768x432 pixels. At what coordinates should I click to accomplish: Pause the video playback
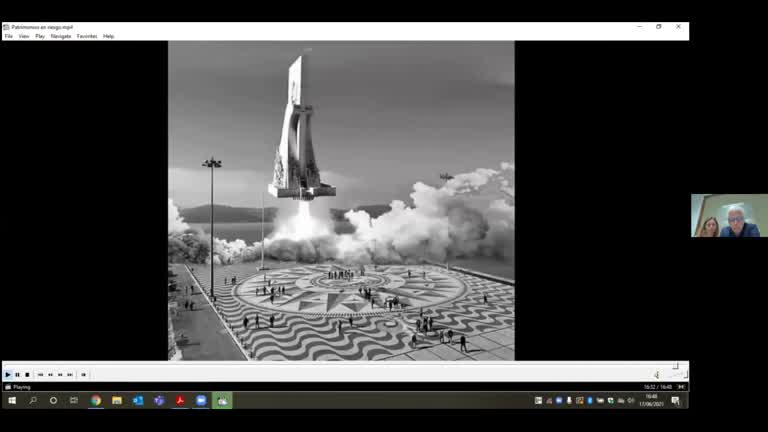[x=18, y=375]
